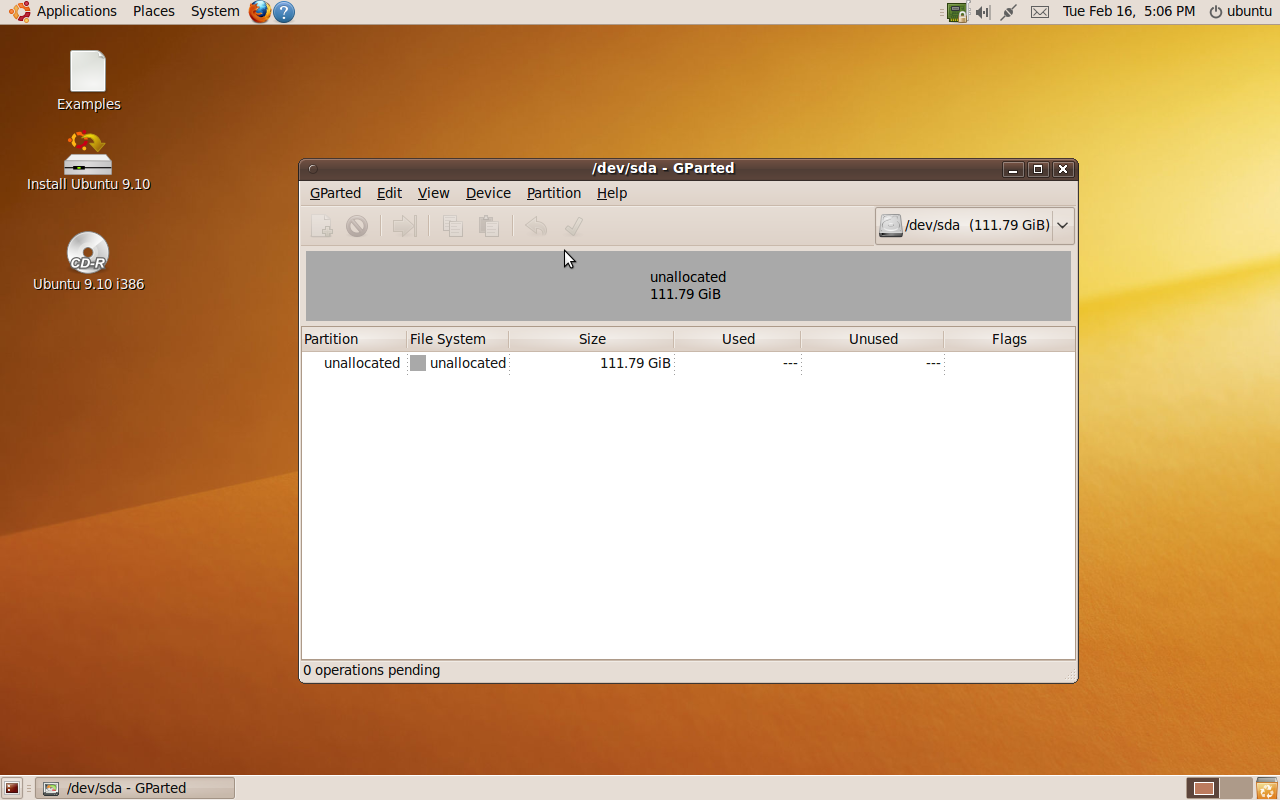Click the network connection tray icon
Viewport: 1280px width, 800px height.
(1009, 12)
